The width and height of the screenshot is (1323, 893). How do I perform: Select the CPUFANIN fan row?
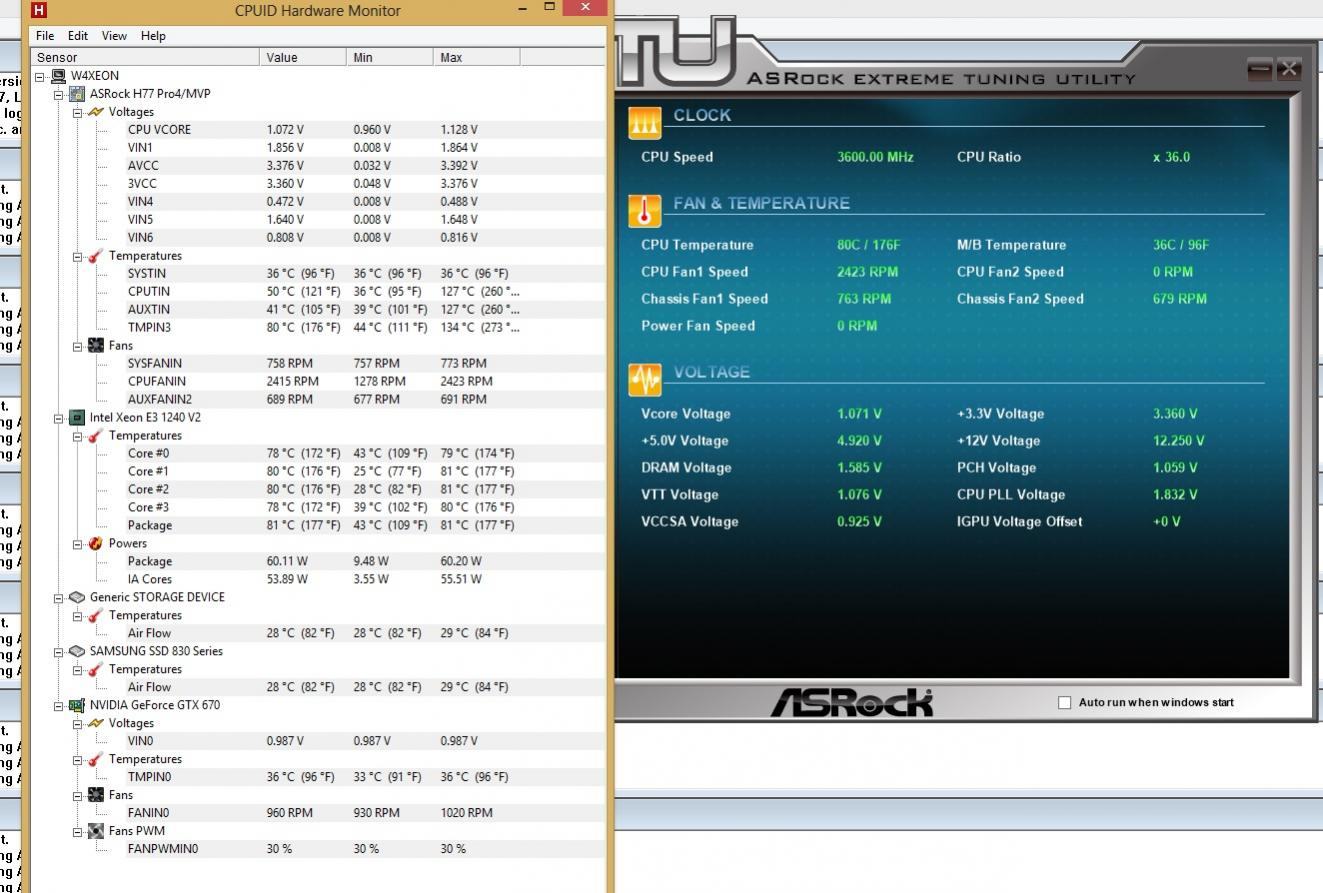click(318, 381)
